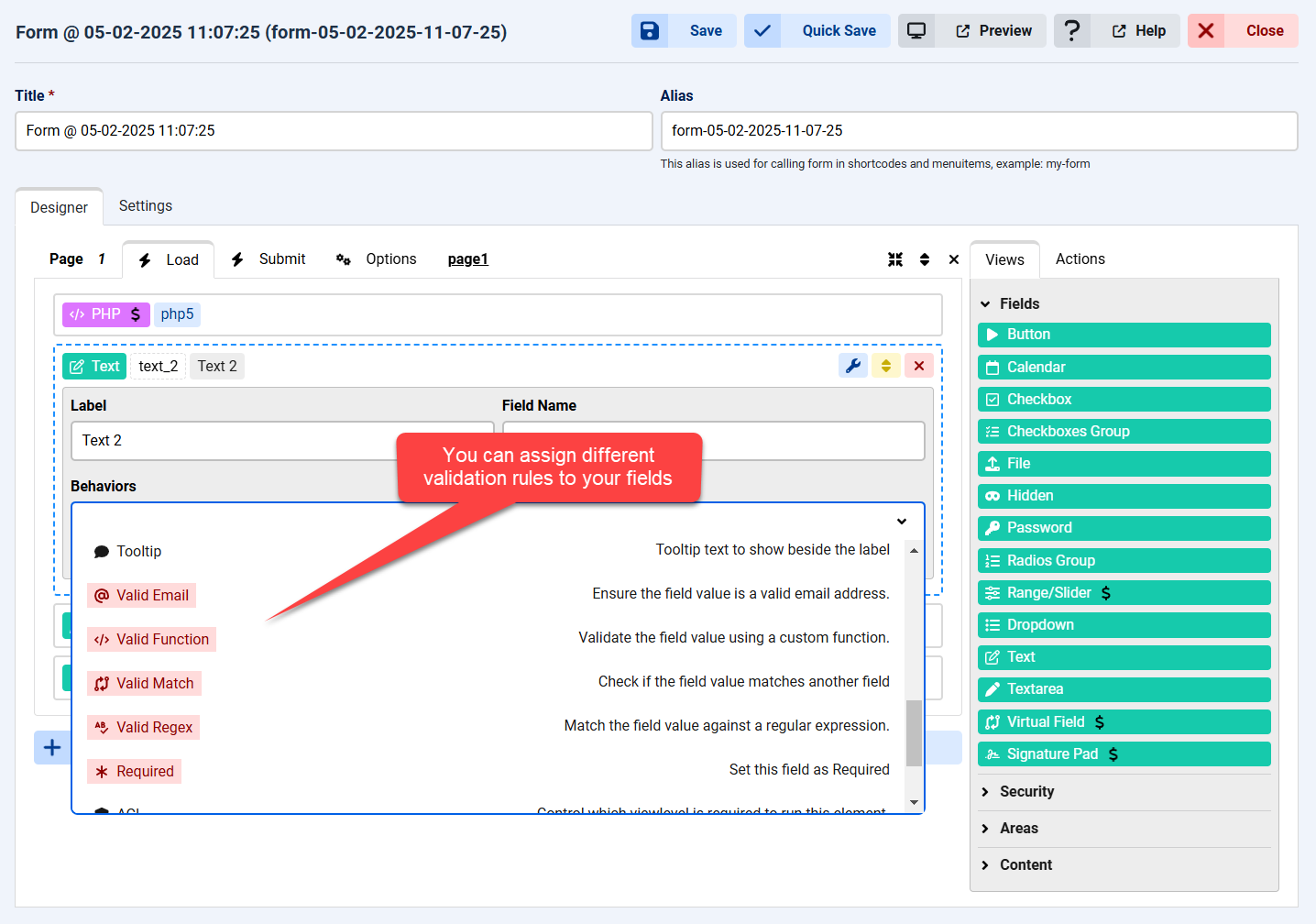
Task: Click into the Alias input field
Action: pyautogui.click(x=978, y=131)
